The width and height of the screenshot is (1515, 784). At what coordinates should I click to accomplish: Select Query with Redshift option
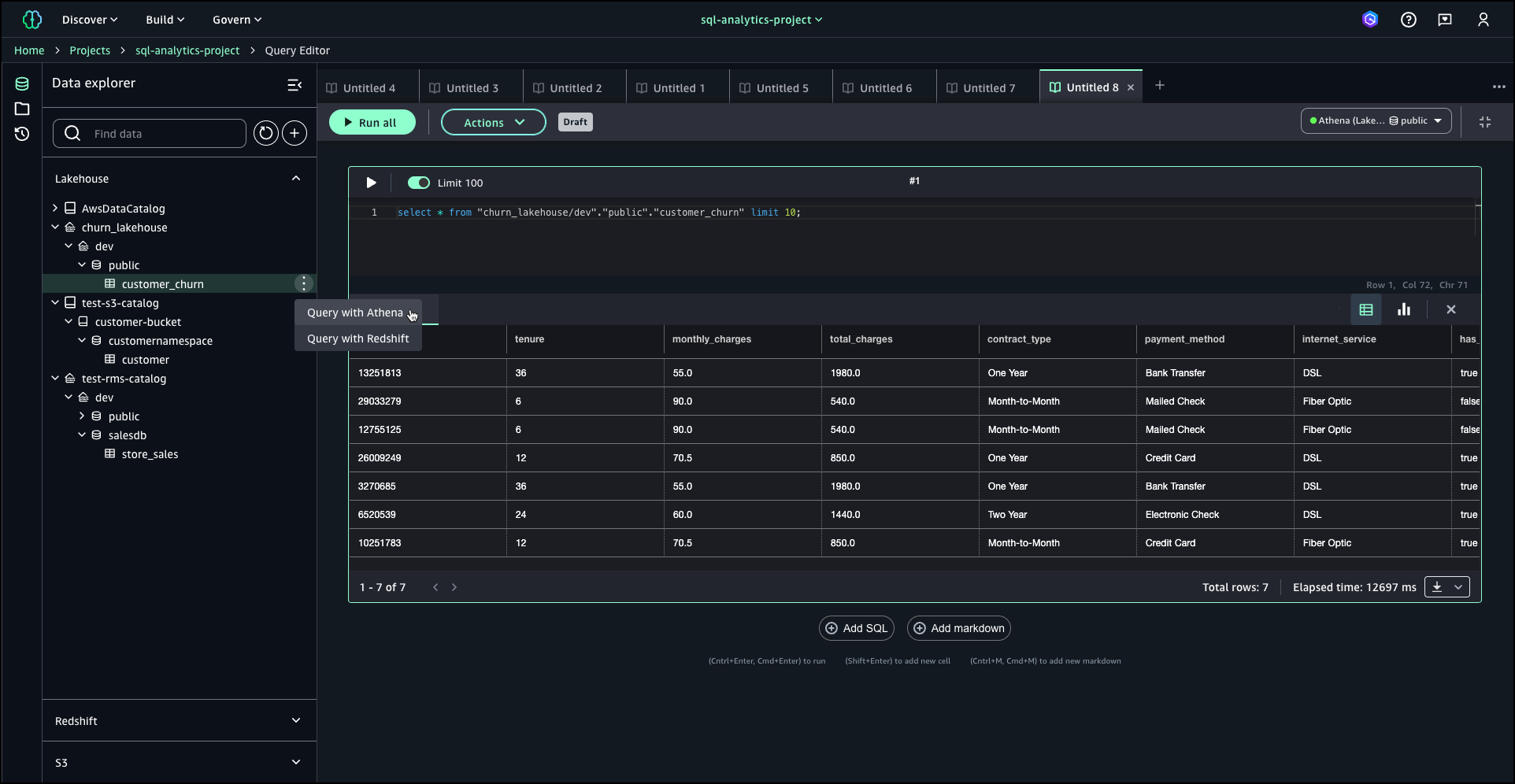[x=358, y=338]
